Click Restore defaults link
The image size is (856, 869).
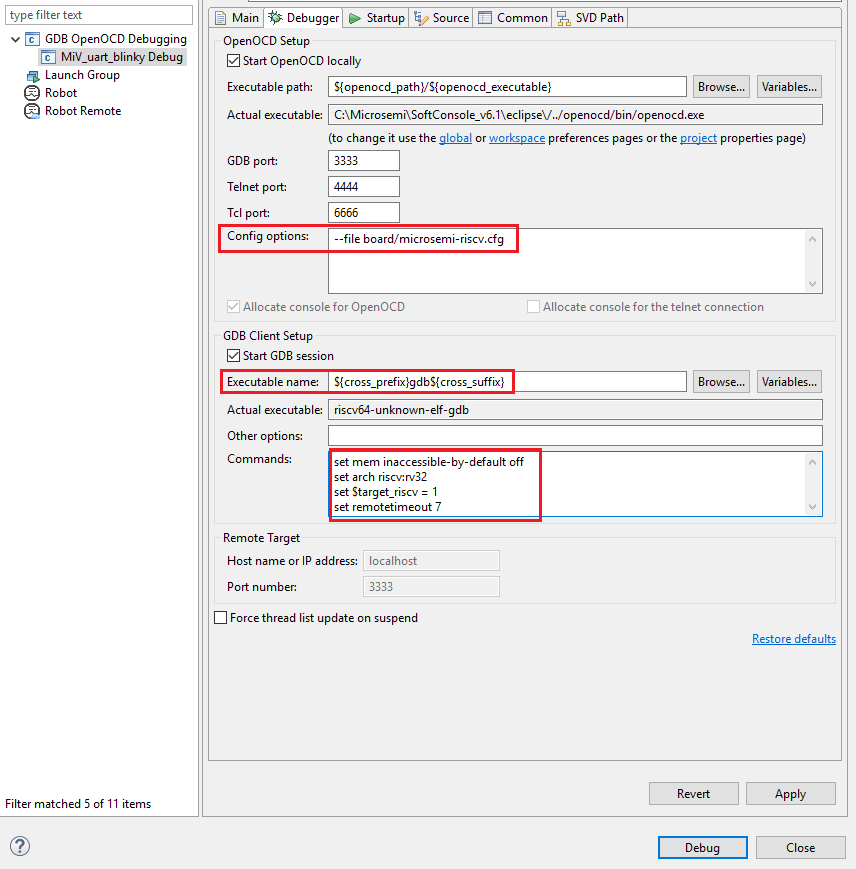pos(794,638)
